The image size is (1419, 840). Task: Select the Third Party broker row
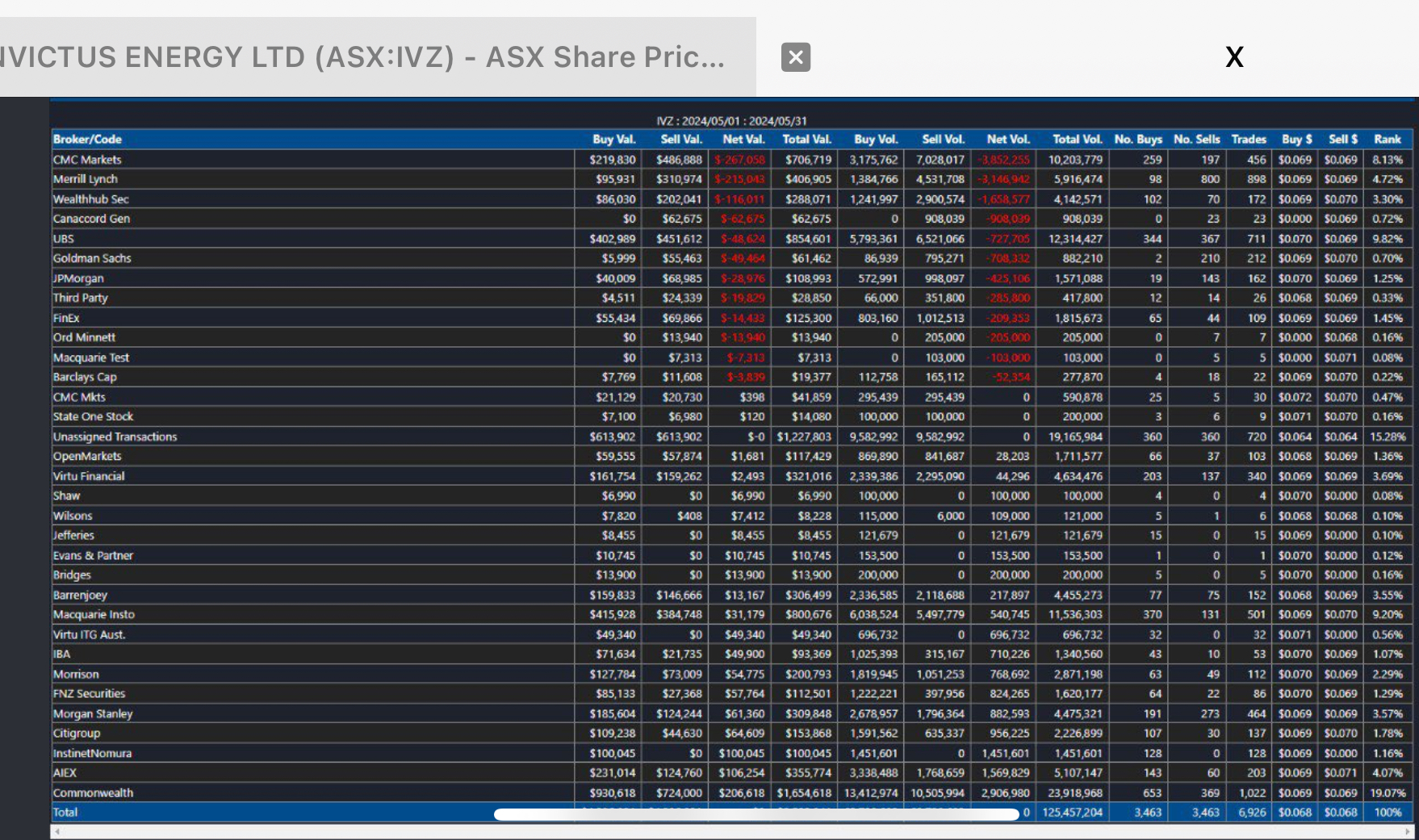(732, 298)
